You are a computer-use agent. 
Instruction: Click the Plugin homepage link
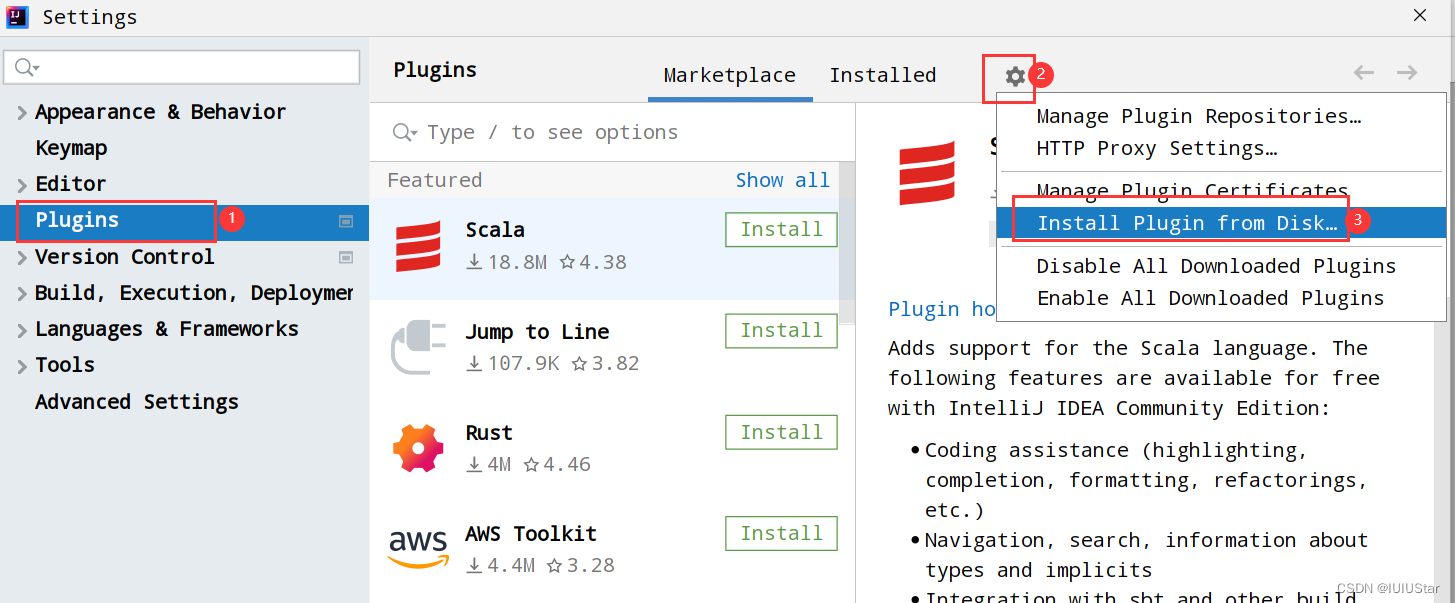tap(941, 309)
